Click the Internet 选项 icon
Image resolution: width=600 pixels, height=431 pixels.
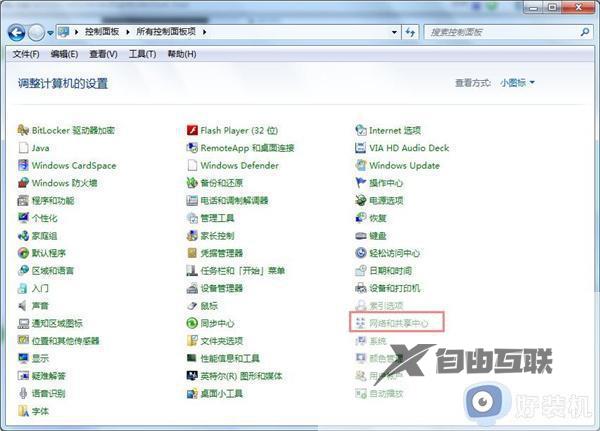tap(361, 130)
